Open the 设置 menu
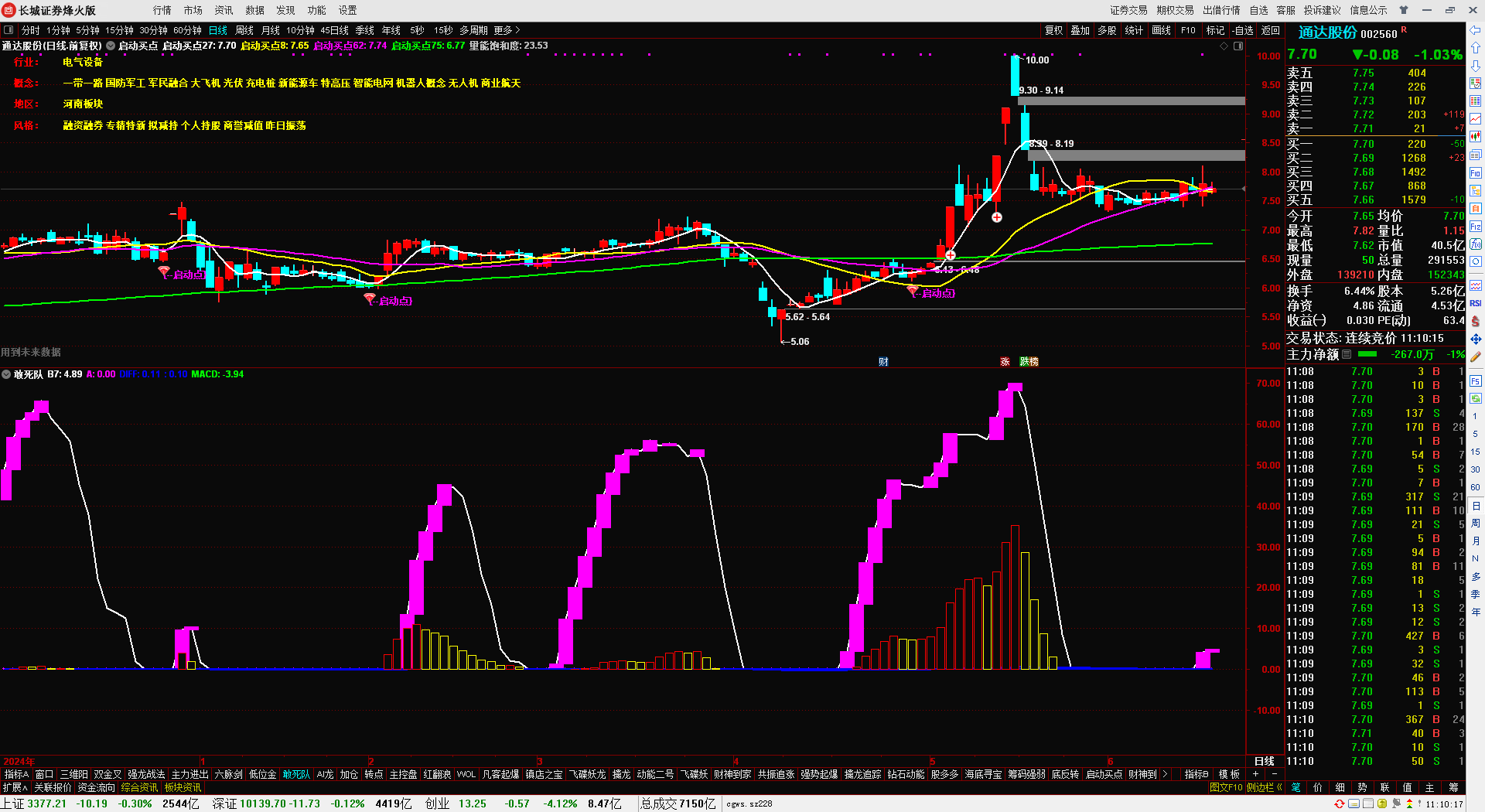 pyautogui.click(x=348, y=10)
